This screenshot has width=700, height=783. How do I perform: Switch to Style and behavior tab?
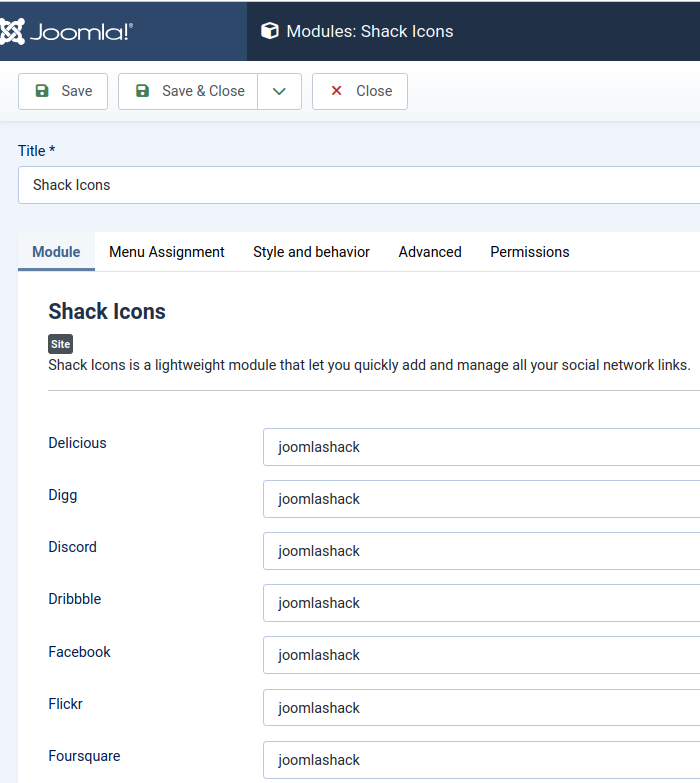coord(312,252)
